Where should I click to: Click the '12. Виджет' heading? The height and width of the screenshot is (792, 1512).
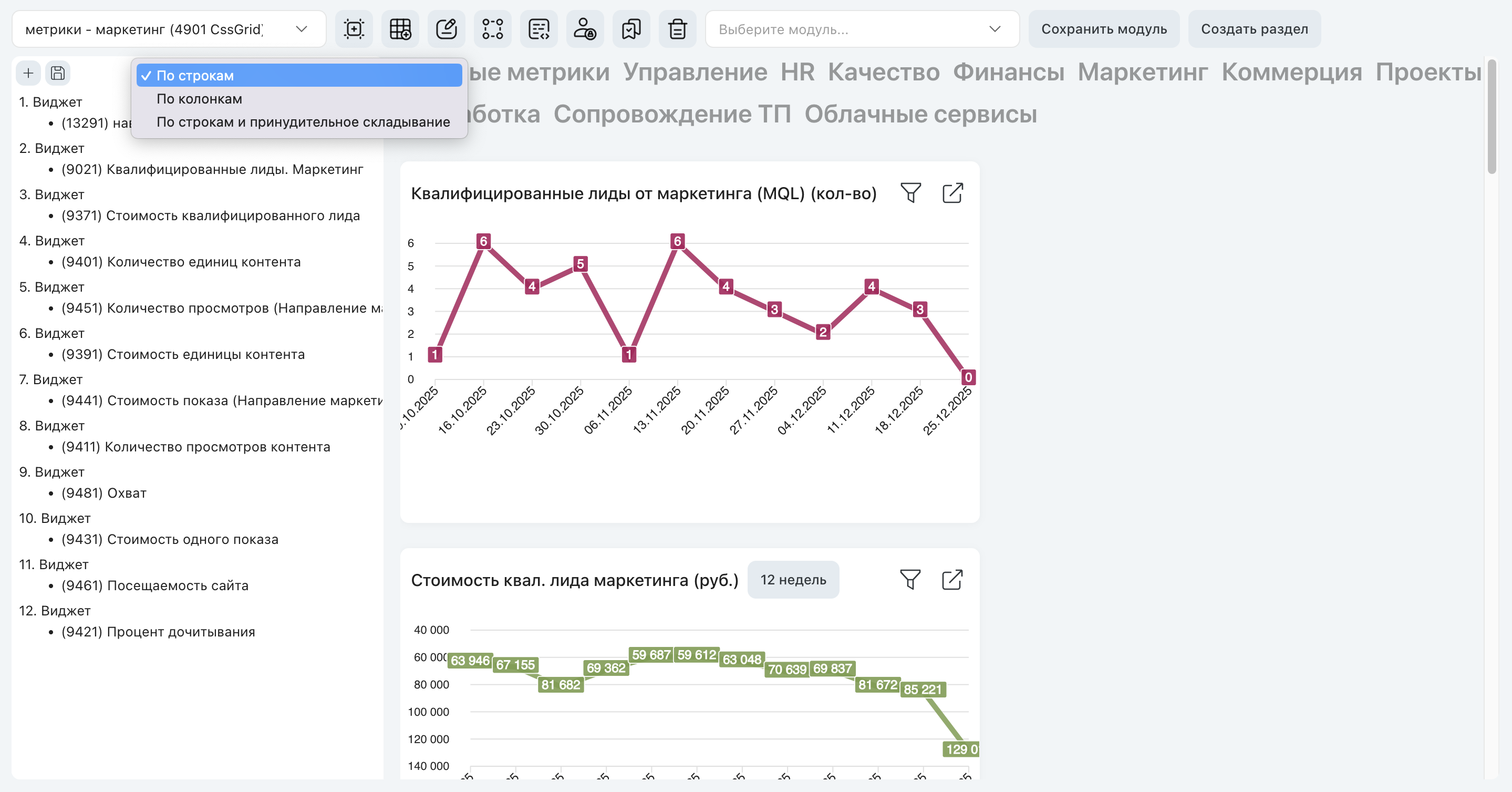(55, 611)
